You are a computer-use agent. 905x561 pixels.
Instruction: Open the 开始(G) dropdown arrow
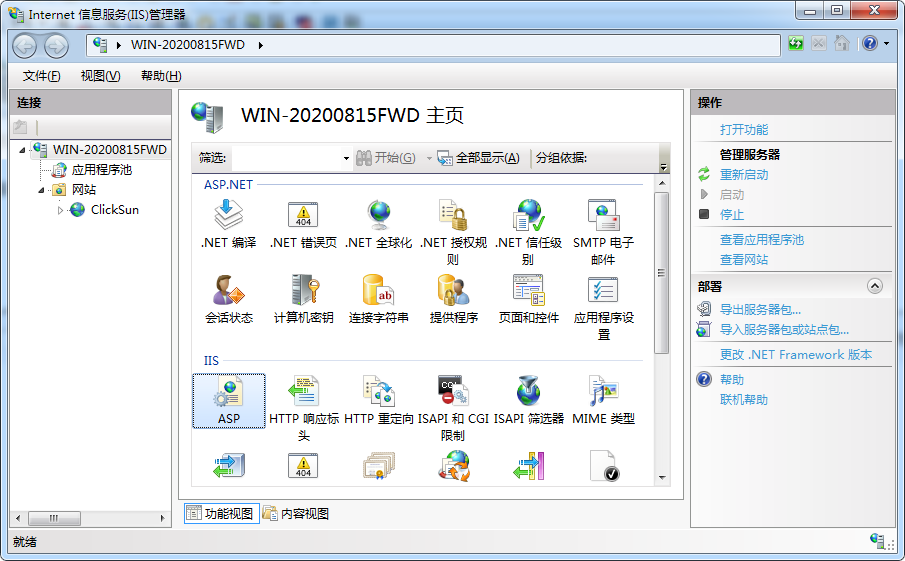point(429,158)
